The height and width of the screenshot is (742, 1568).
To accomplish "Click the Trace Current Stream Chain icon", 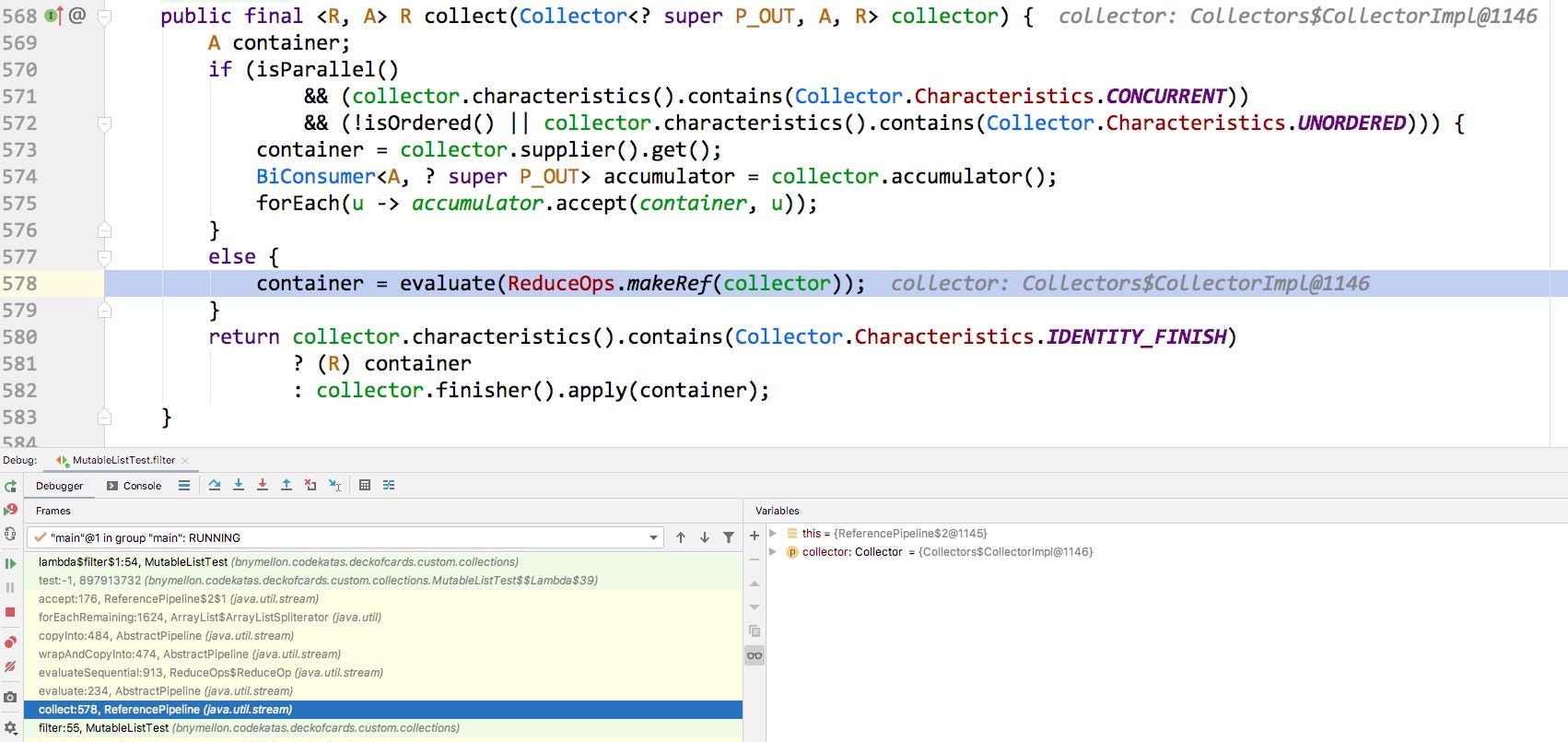I will tap(389, 485).
